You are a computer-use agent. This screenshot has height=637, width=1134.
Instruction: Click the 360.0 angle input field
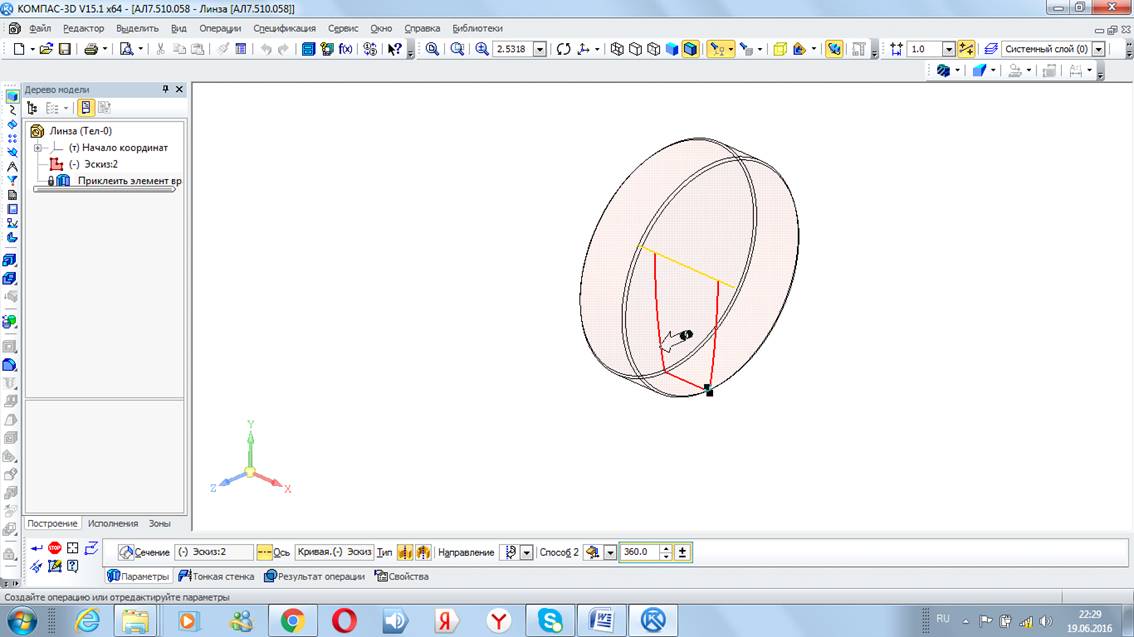pos(638,552)
